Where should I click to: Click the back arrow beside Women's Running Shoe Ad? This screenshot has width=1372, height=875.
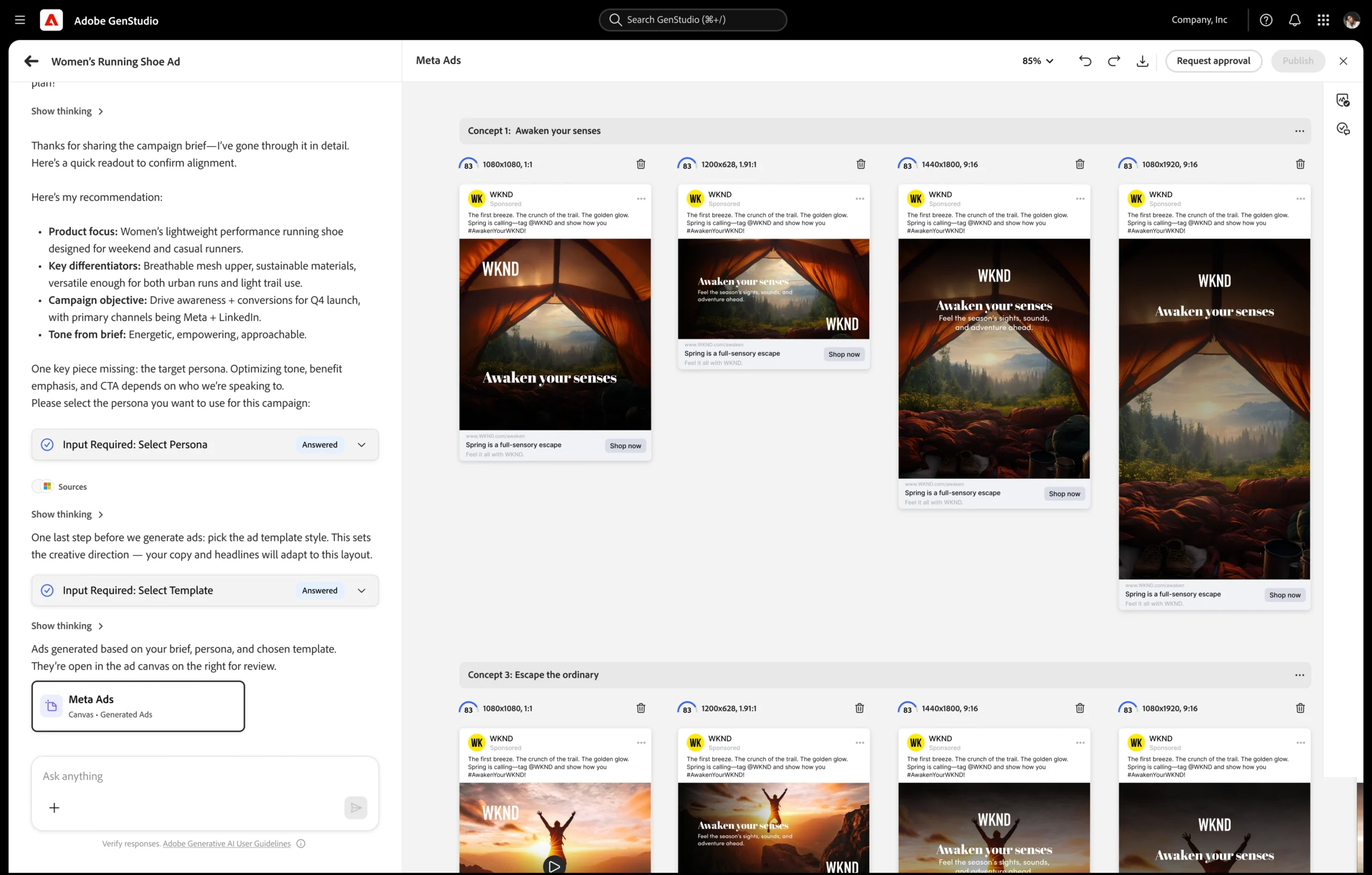[x=31, y=61]
